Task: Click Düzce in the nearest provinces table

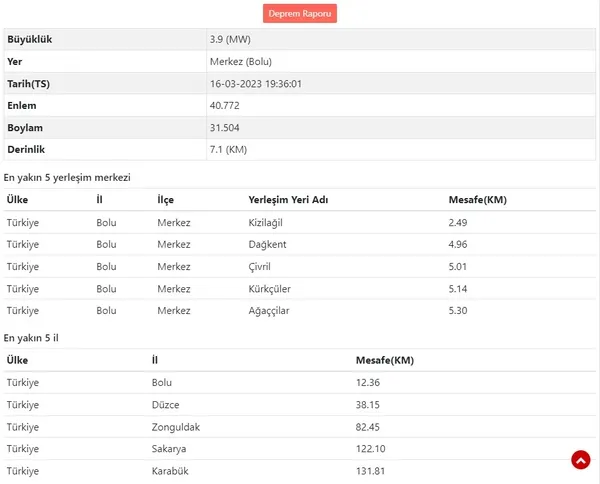Action: click(166, 405)
